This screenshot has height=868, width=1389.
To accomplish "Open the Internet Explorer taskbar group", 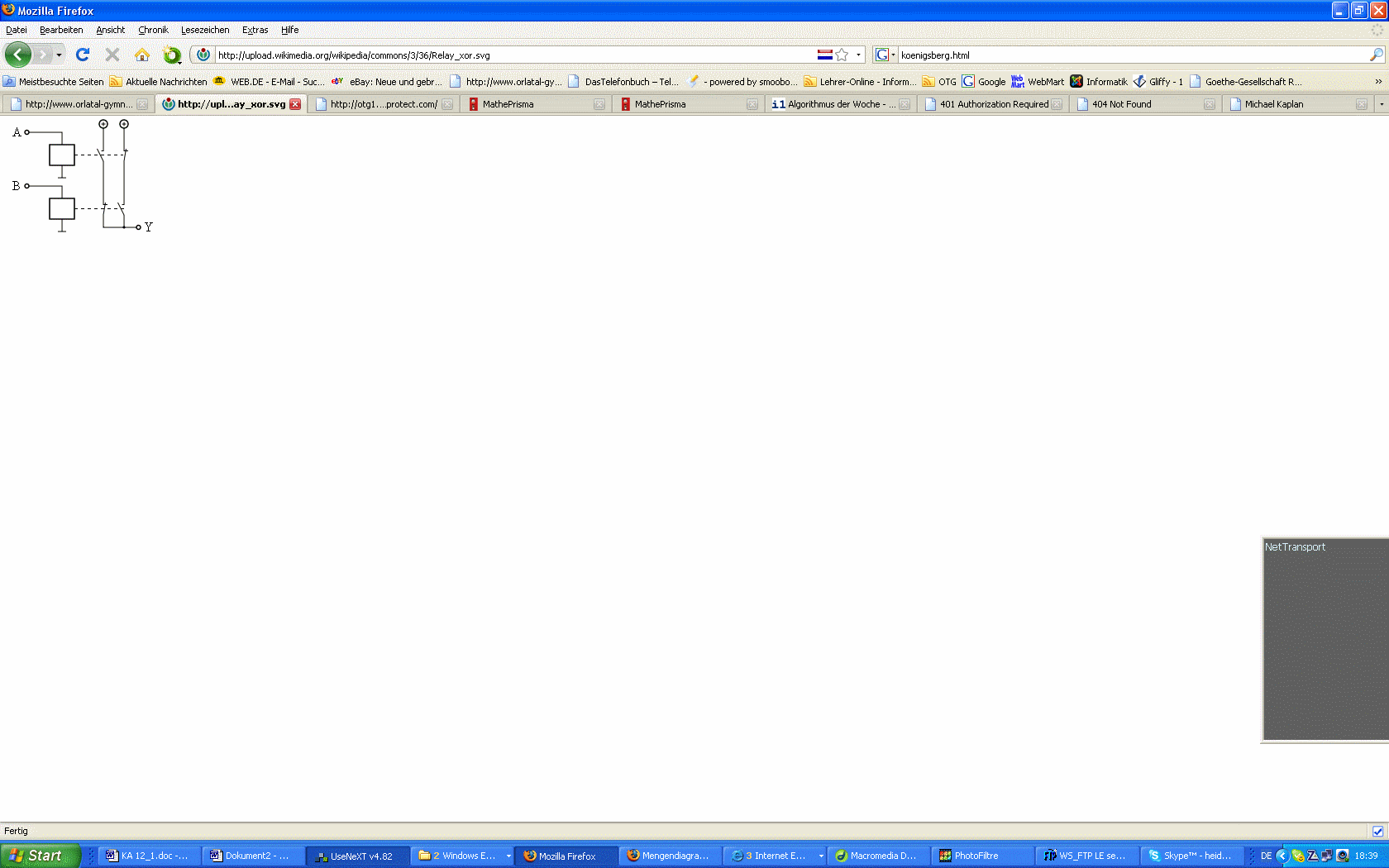I will pos(775,856).
